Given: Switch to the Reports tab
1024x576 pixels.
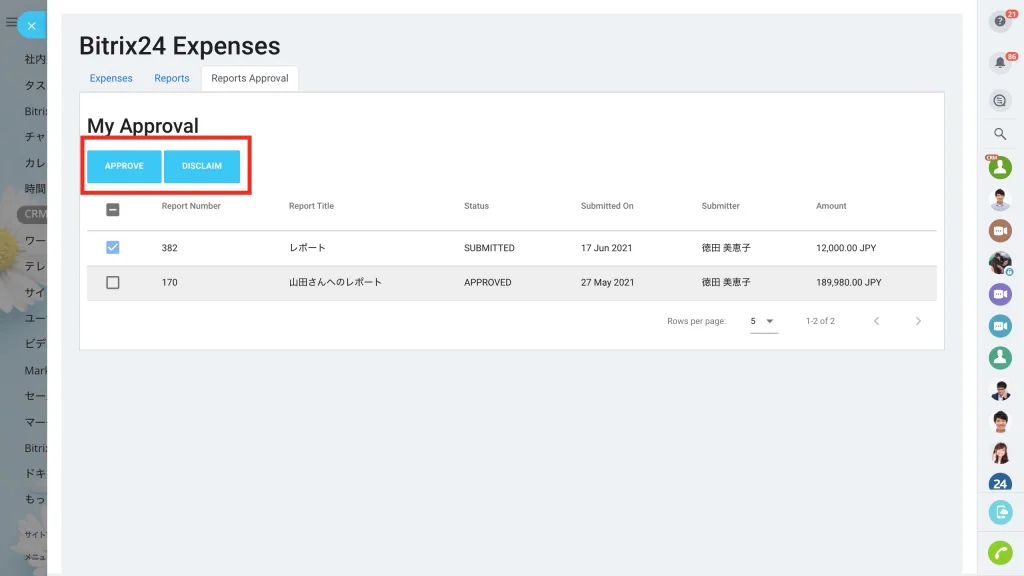Looking at the screenshot, I should (172, 78).
